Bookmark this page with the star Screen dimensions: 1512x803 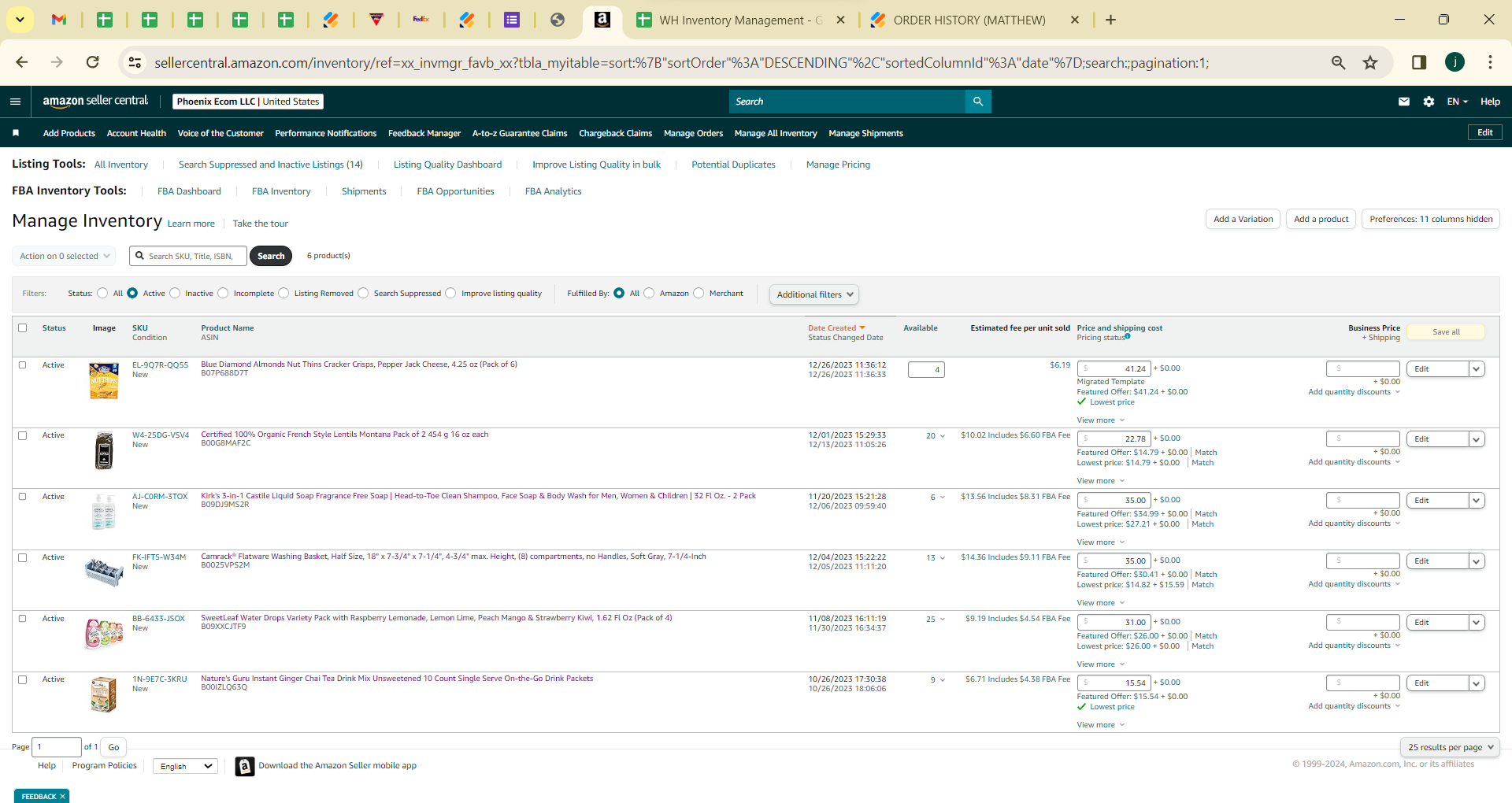coord(1370,62)
